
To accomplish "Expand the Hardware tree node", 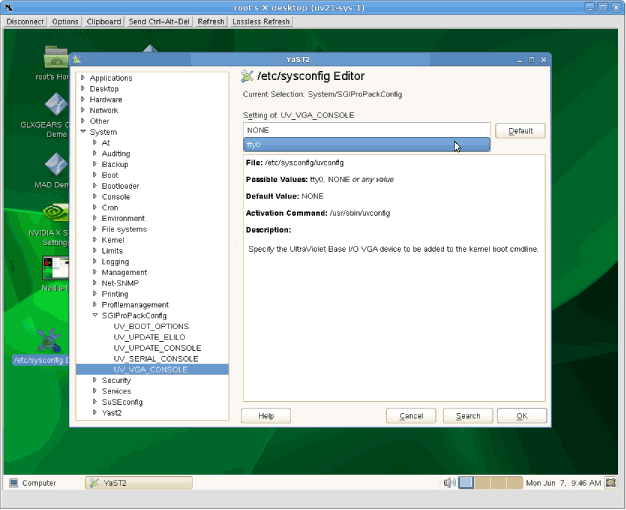I will (x=83, y=99).
